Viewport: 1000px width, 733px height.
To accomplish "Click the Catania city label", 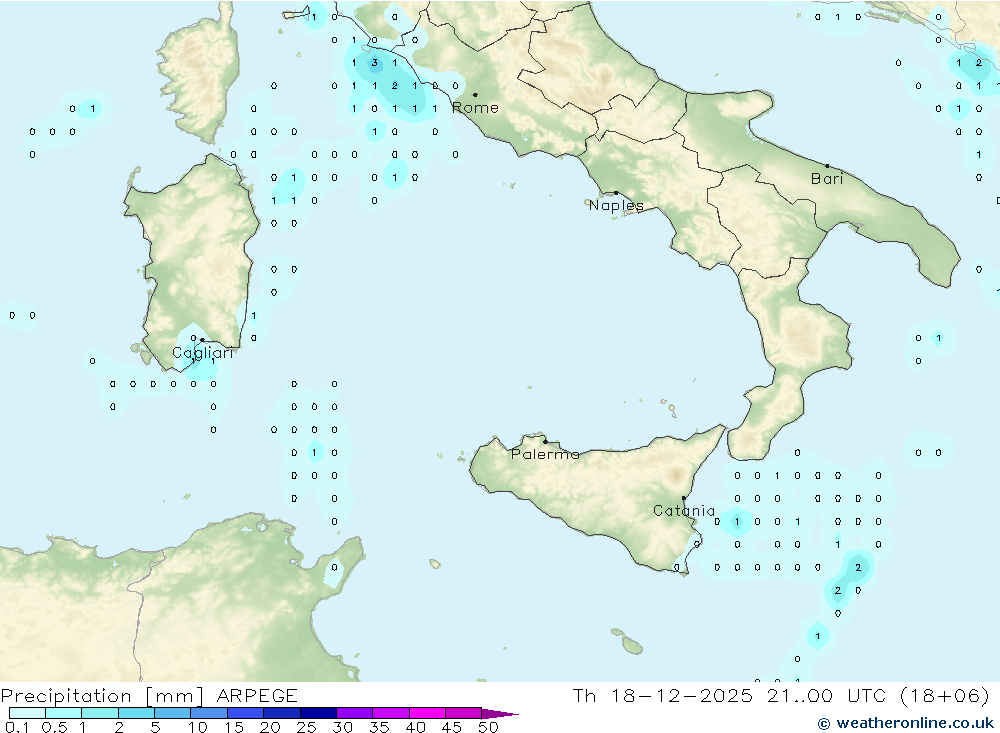I will pyautogui.click(x=684, y=510).
